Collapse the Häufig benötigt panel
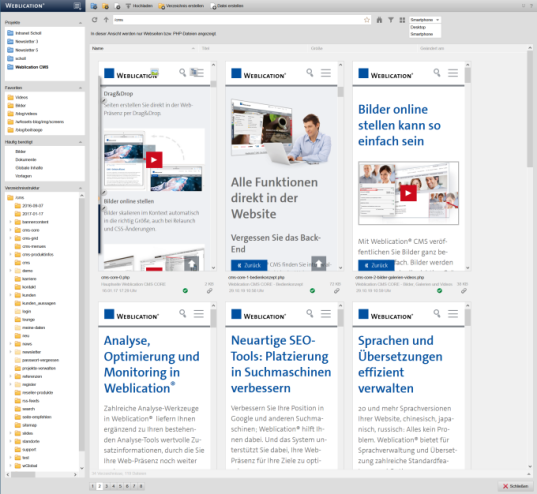Viewport: 537px width, 494px height. click(x=80, y=142)
